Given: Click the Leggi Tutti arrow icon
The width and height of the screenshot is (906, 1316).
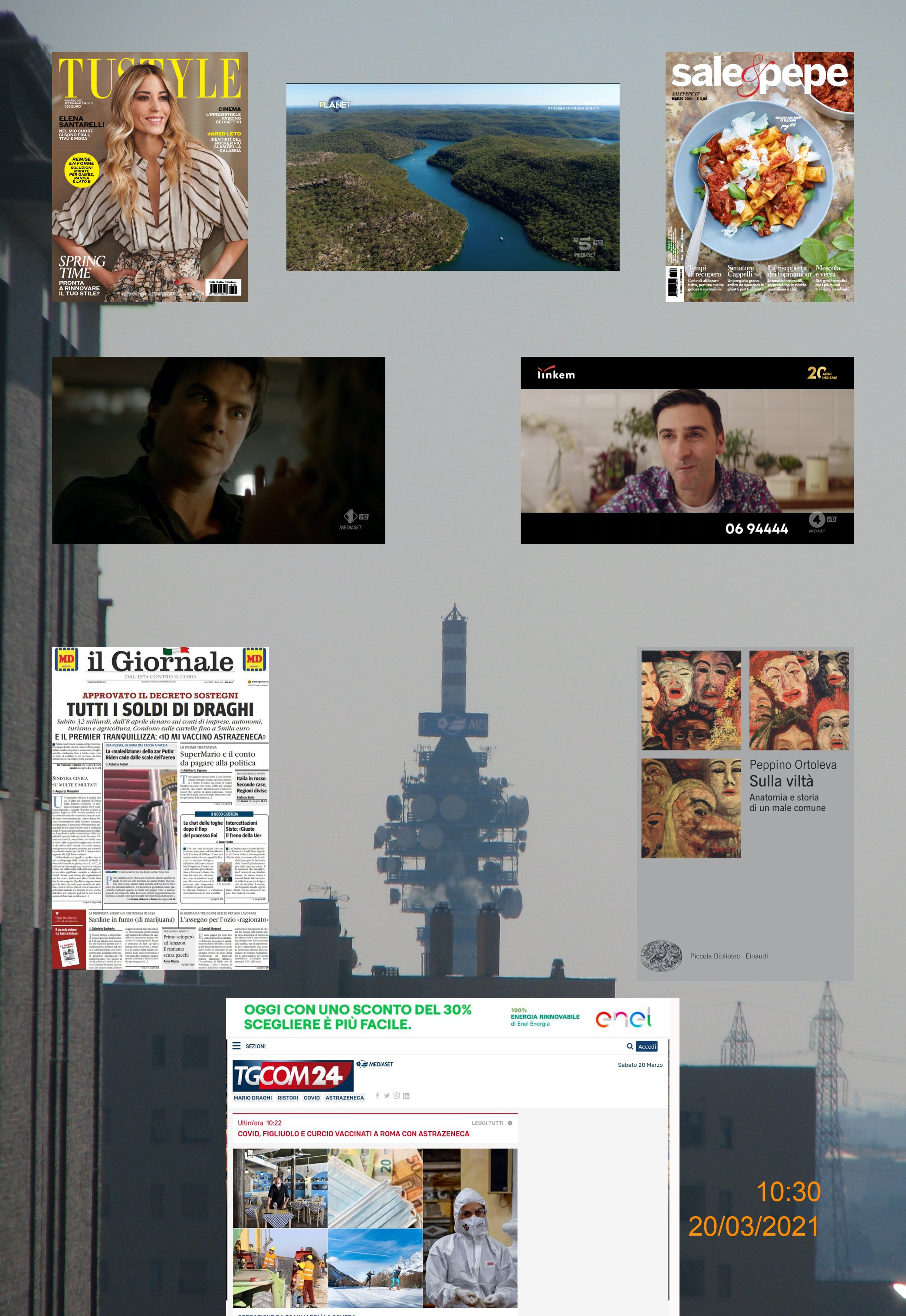Looking at the screenshot, I should point(510,1123).
